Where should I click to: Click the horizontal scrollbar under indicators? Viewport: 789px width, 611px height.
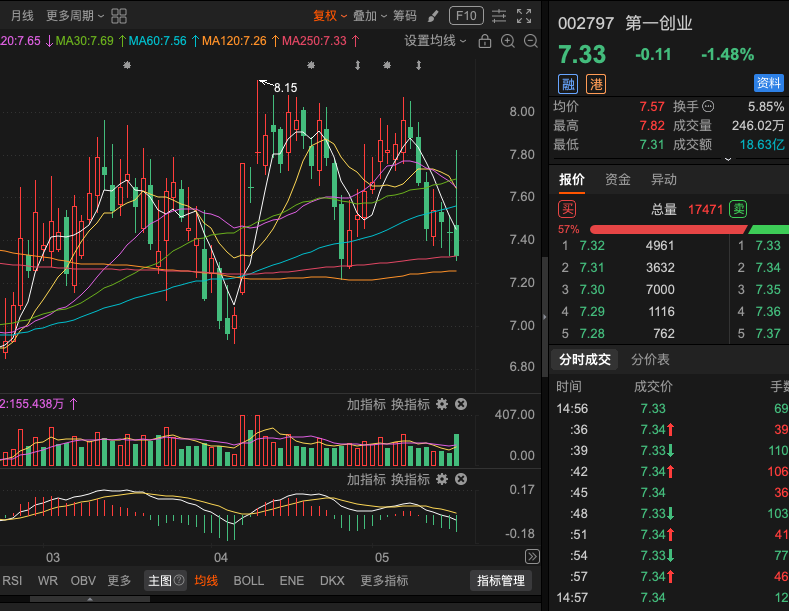(90, 599)
